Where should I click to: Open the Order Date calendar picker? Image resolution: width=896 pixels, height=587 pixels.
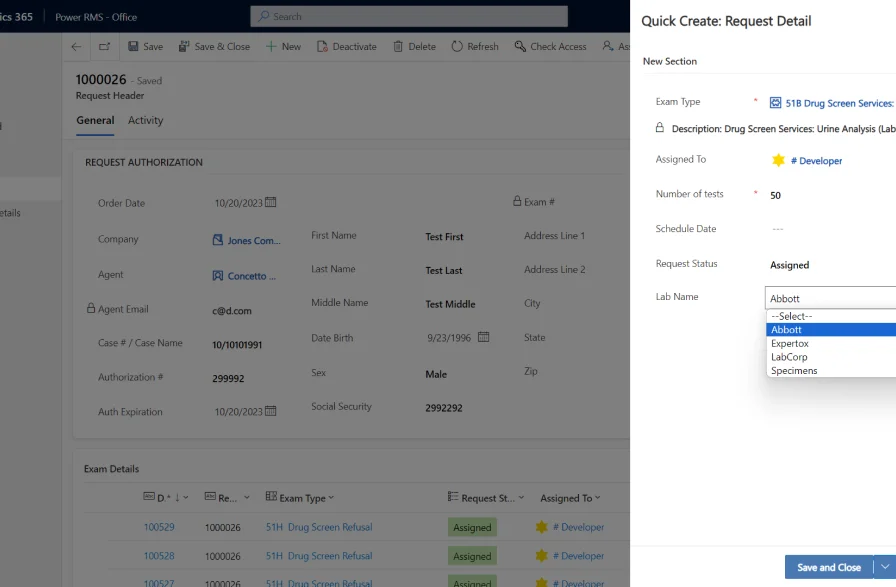point(271,202)
